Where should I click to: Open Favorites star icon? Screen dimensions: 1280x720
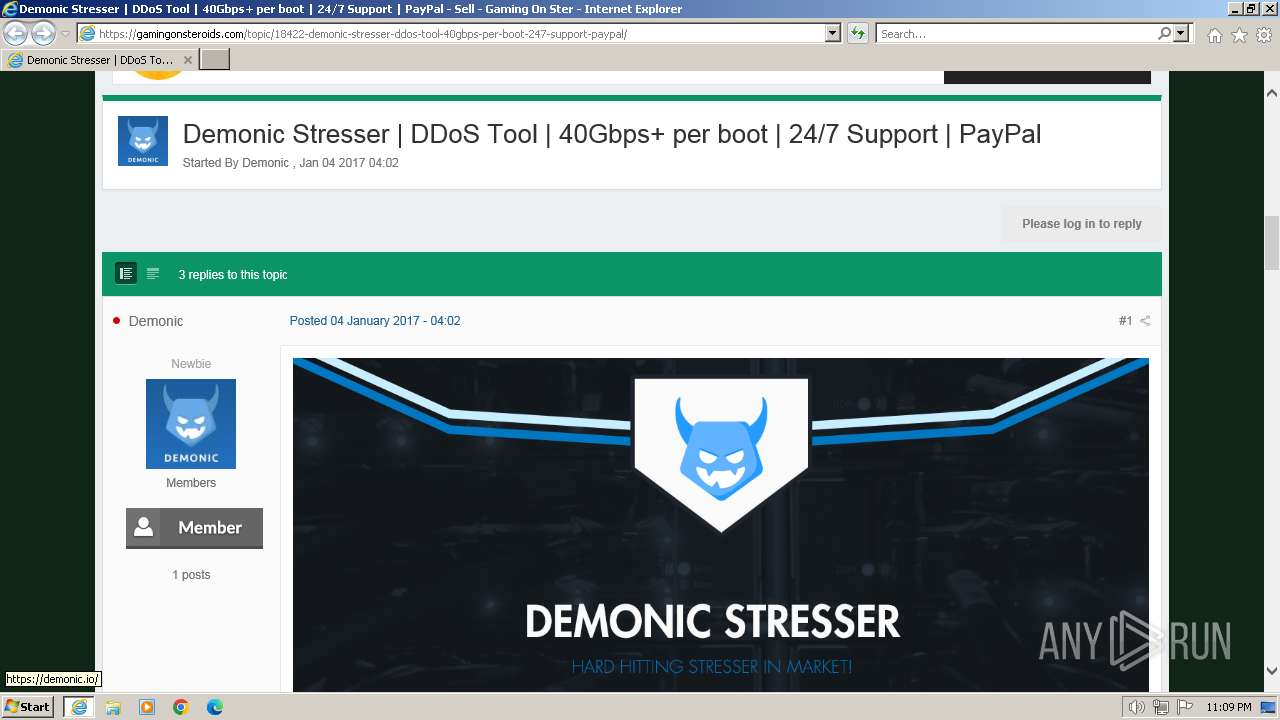pos(1239,35)
